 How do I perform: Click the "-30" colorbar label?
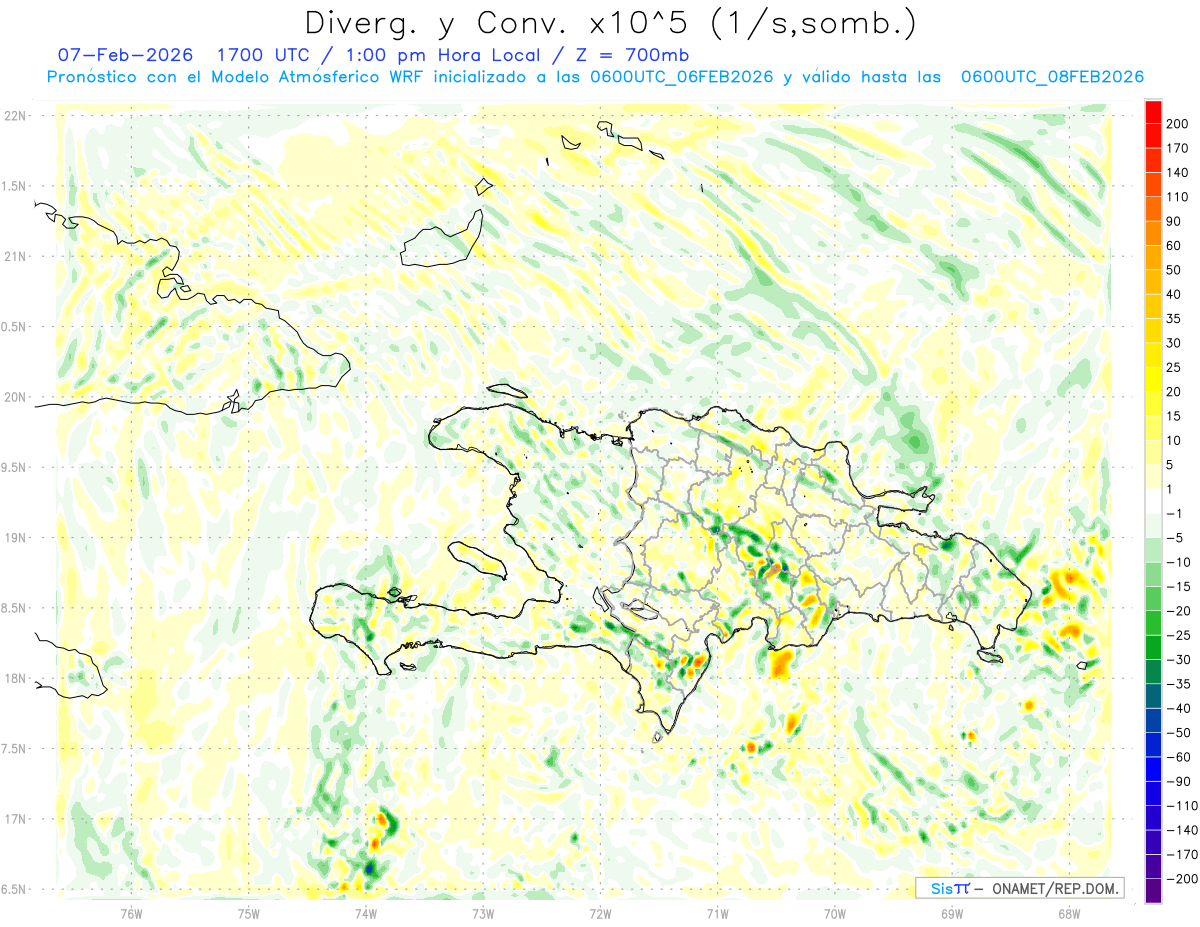pyautogui.click(x=1179, y=660)
